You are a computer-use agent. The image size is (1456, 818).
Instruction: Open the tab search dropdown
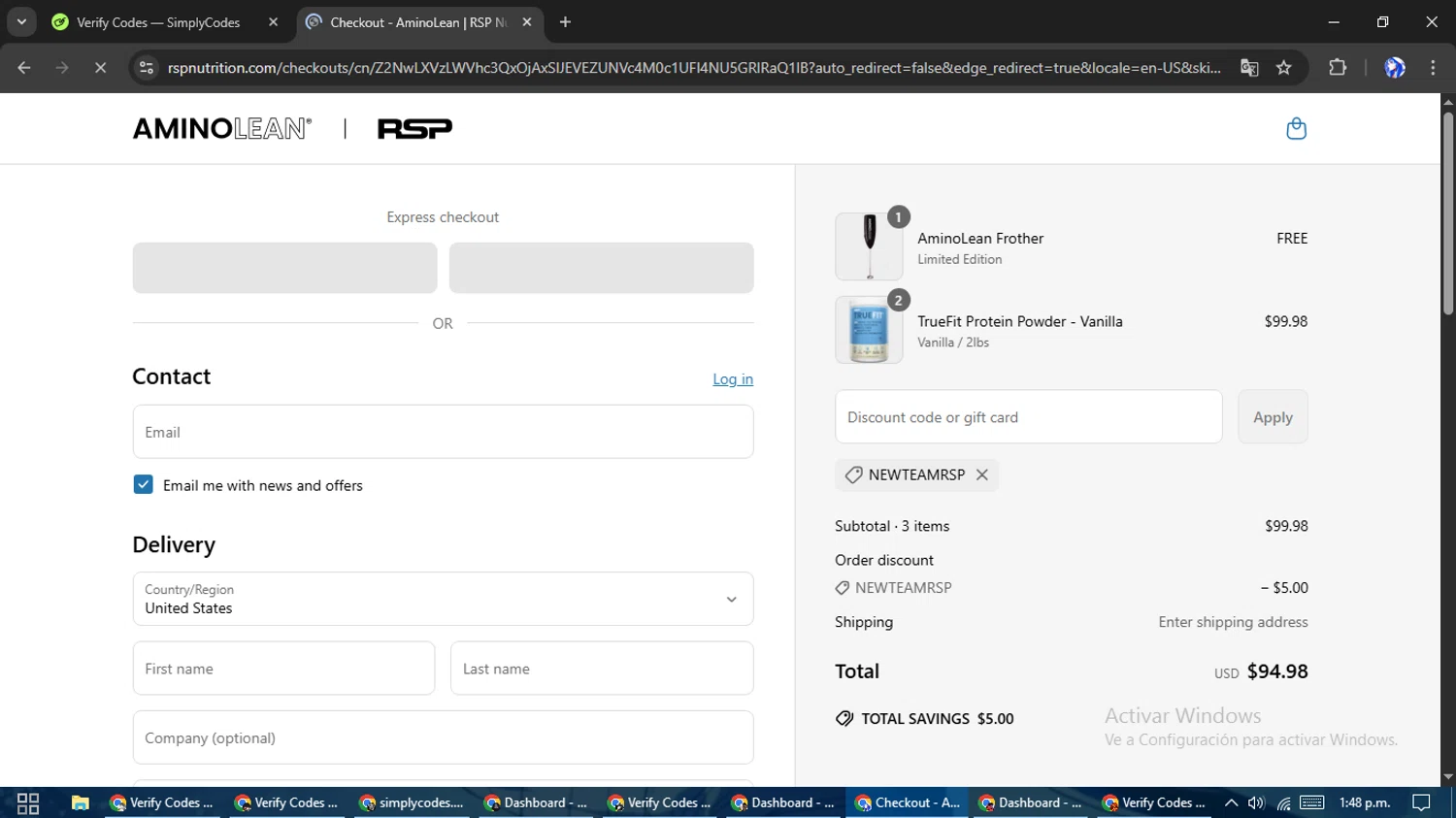[x=21, y=22]
